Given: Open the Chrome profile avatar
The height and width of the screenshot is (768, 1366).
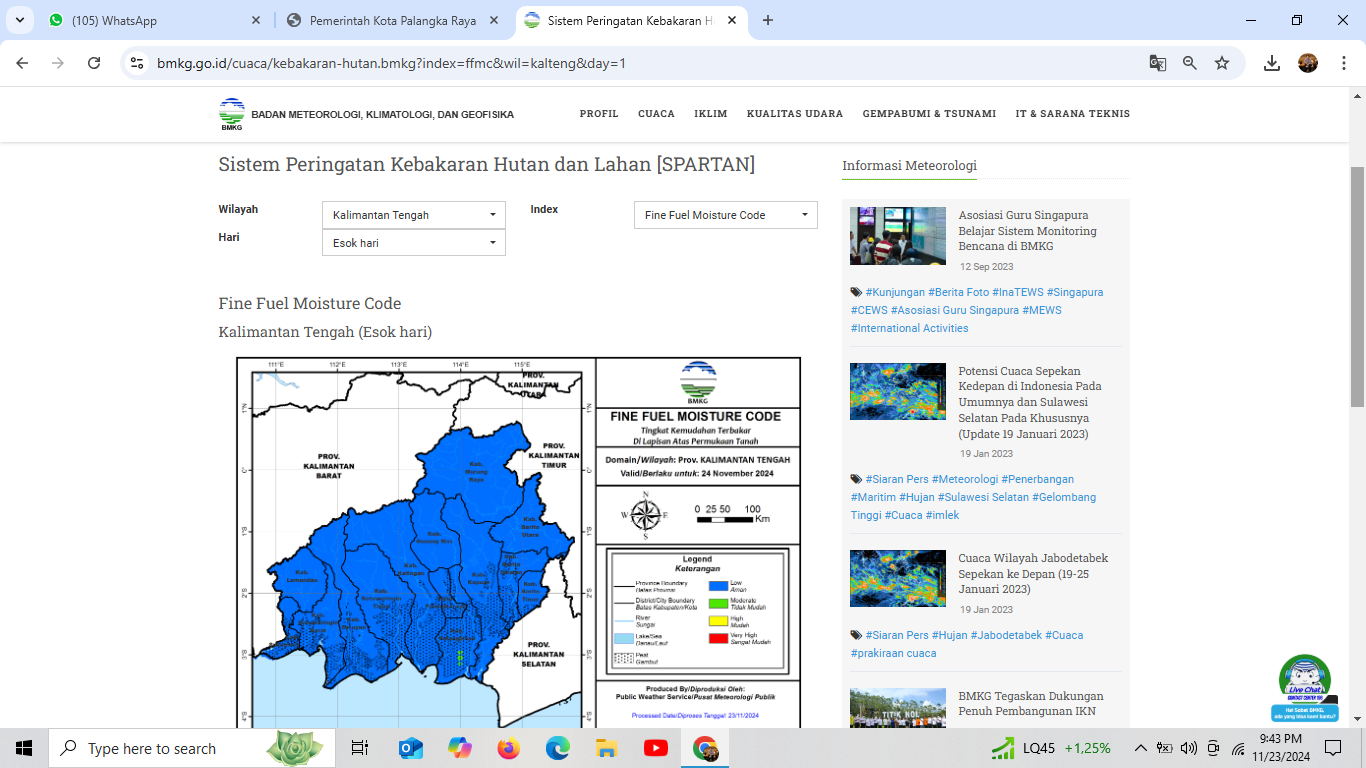Looking at the screenshot, I should [1308, 63].
